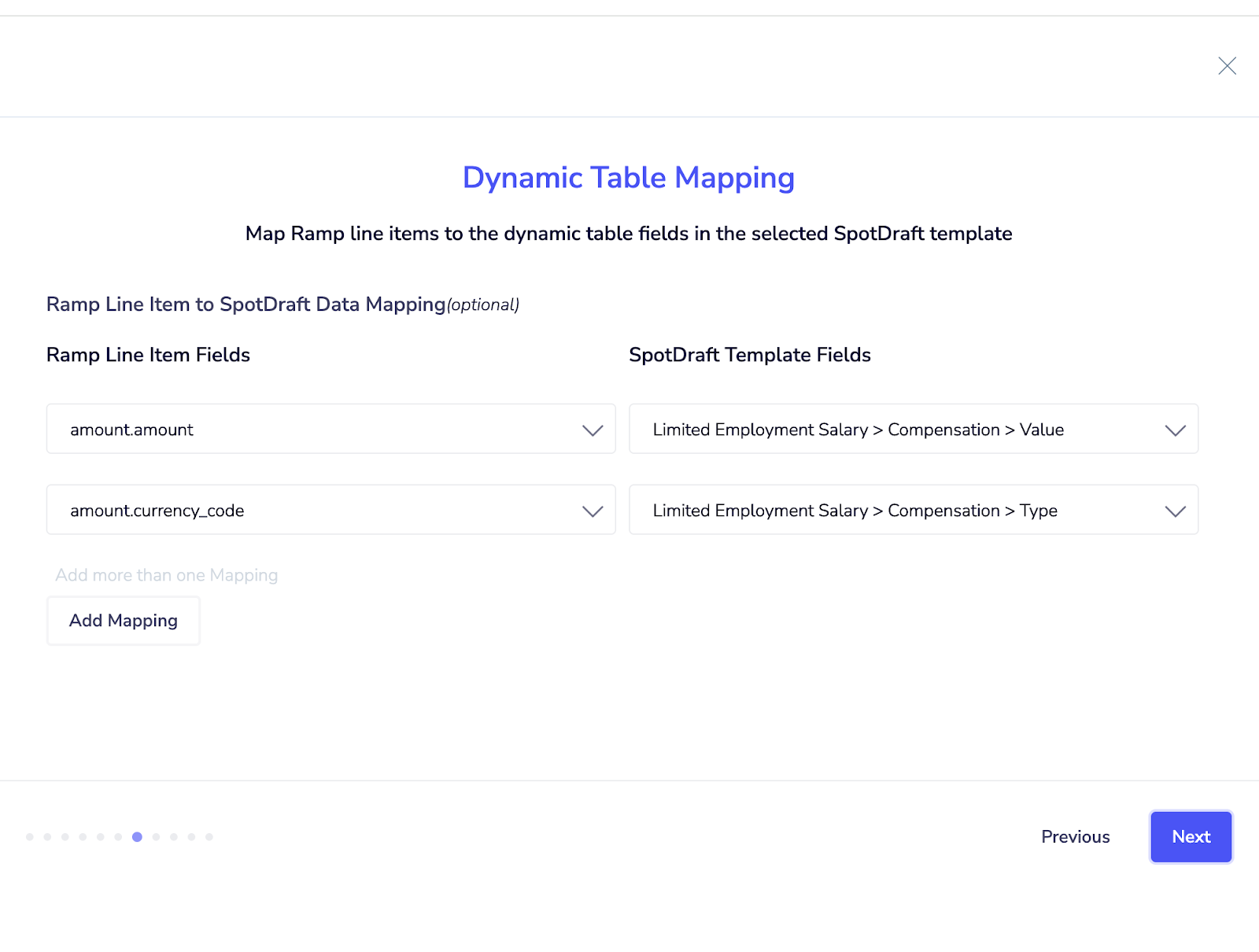Go back with the Previous button

pos(1075,837)
